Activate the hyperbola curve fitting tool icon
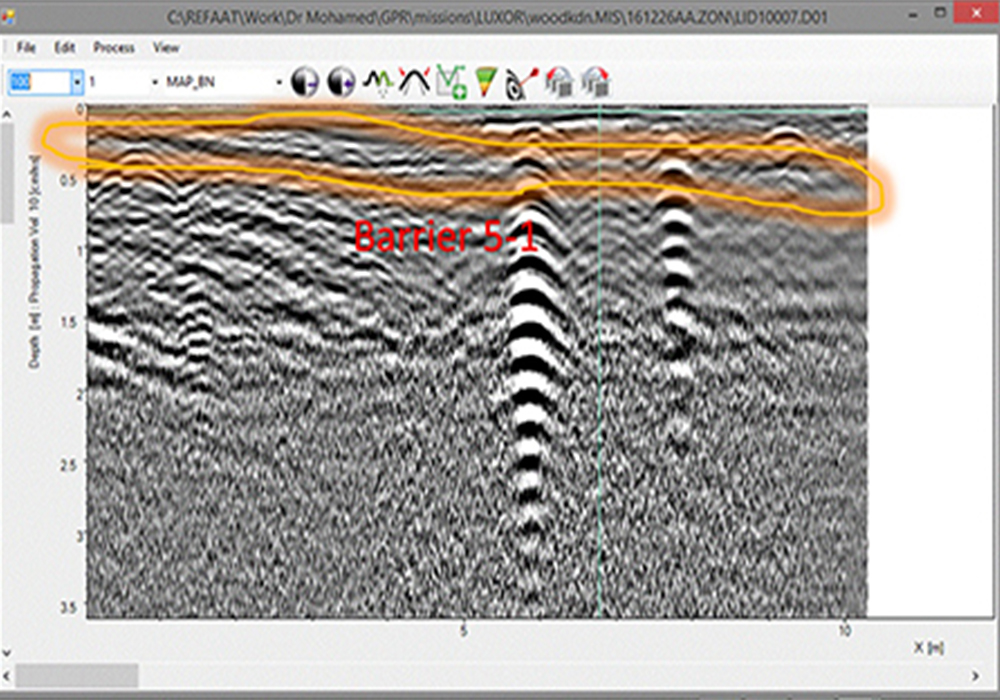The image size is (1000, 700). [x=414, y=82]
